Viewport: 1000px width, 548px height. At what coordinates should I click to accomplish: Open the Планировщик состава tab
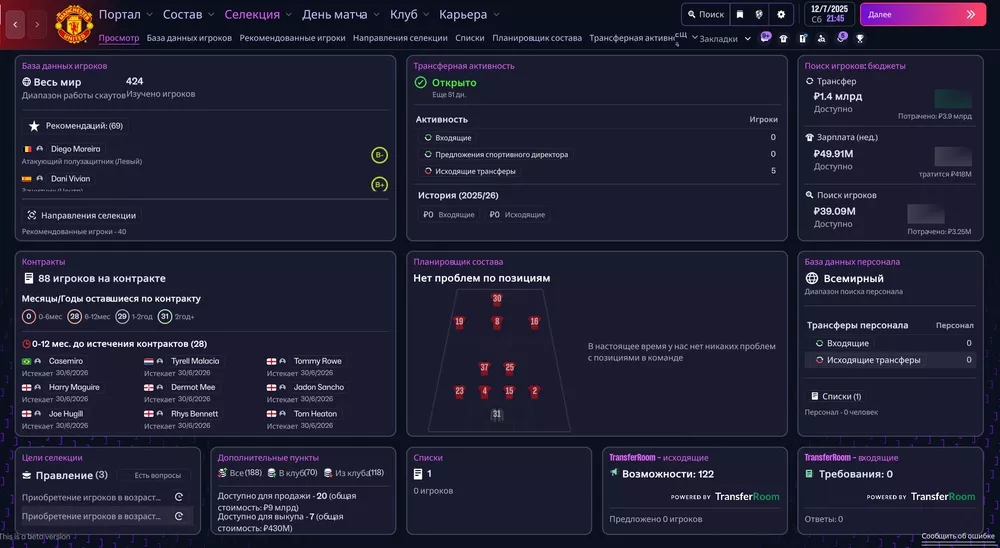click(x=537, y=38)
